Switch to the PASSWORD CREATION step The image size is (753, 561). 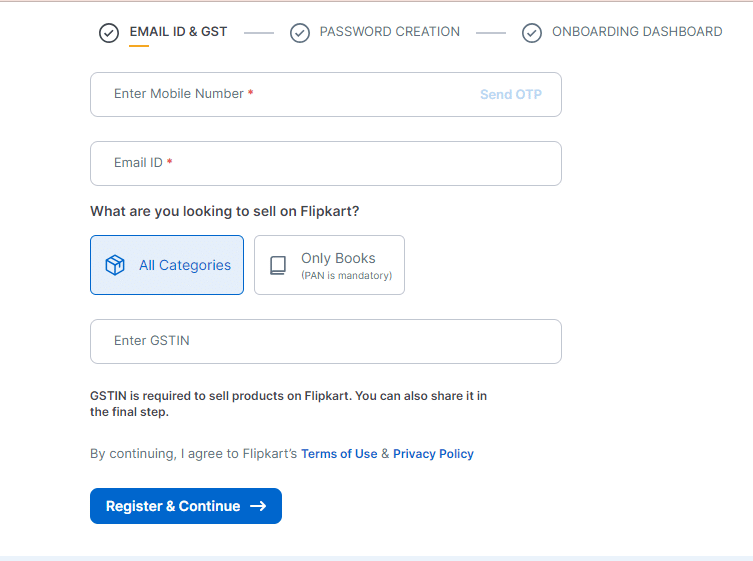390,32
